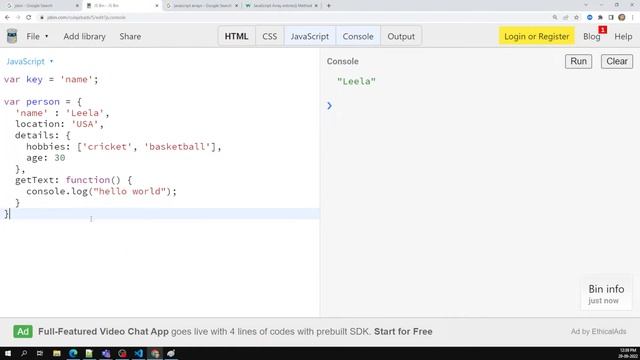The height and width of the screenshot is (360, 640).
Task: Close the JS Bin browser tab
Action: [157, 6]
